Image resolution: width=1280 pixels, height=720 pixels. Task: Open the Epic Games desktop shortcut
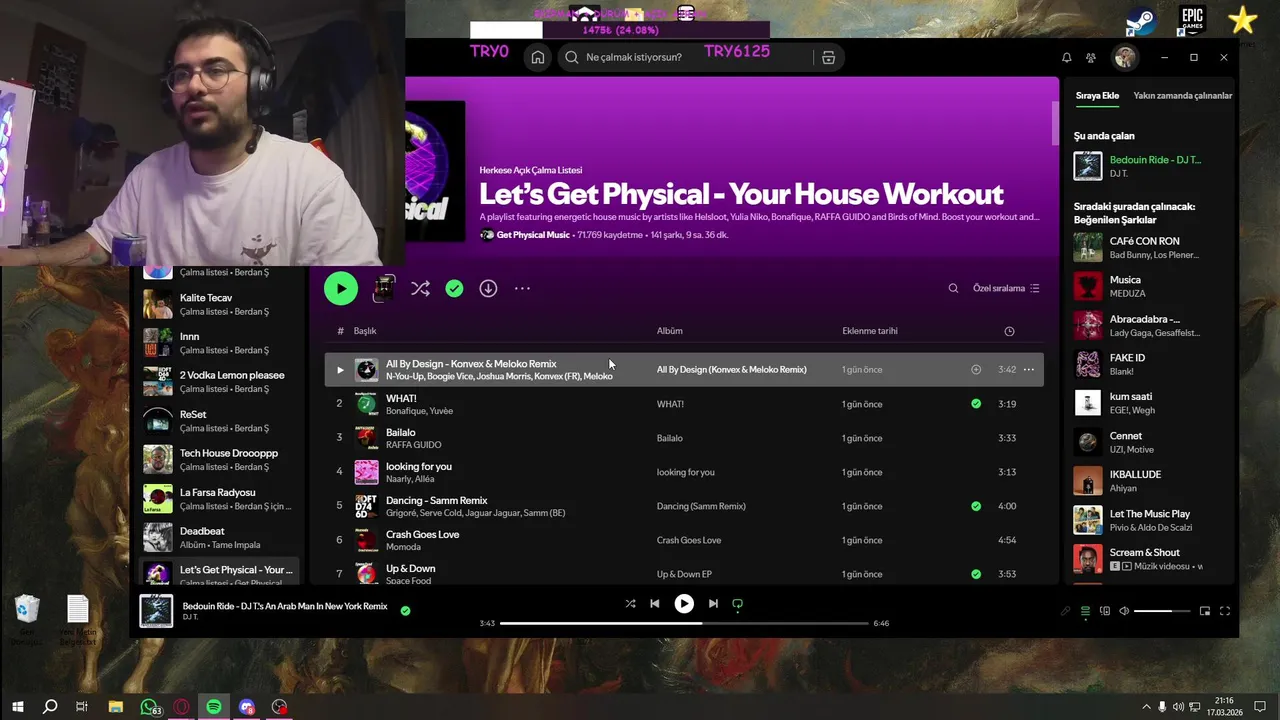(x=1191, y=20)
